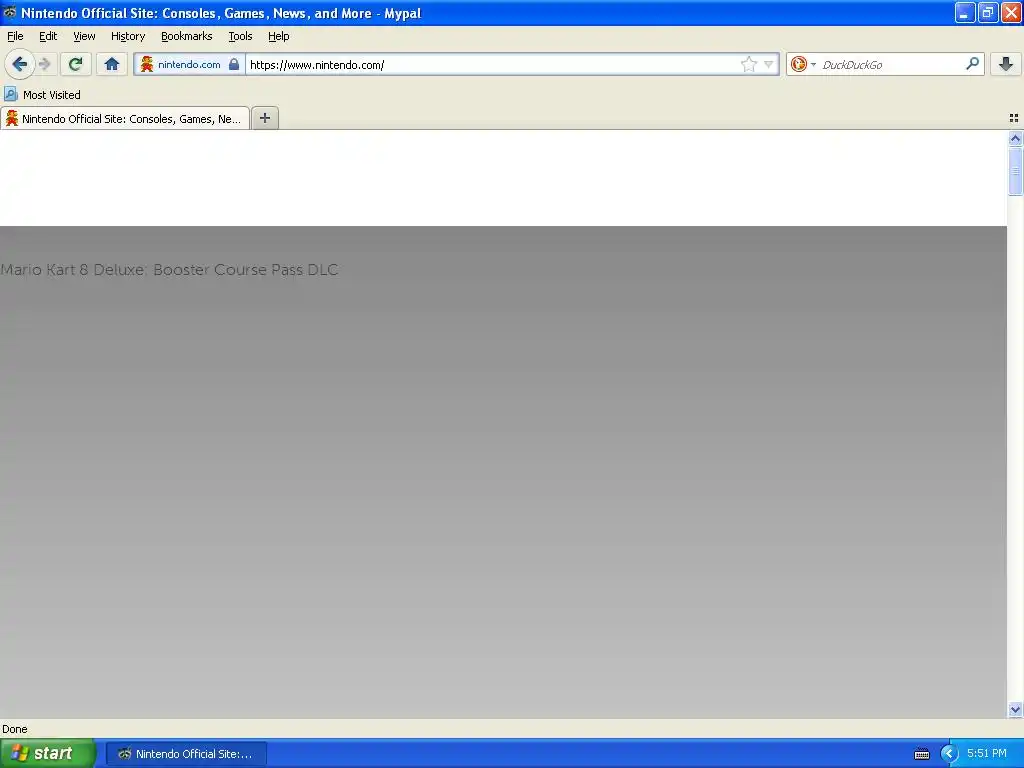Open the DuckDuckGo search engine selector

click(803, 64)
